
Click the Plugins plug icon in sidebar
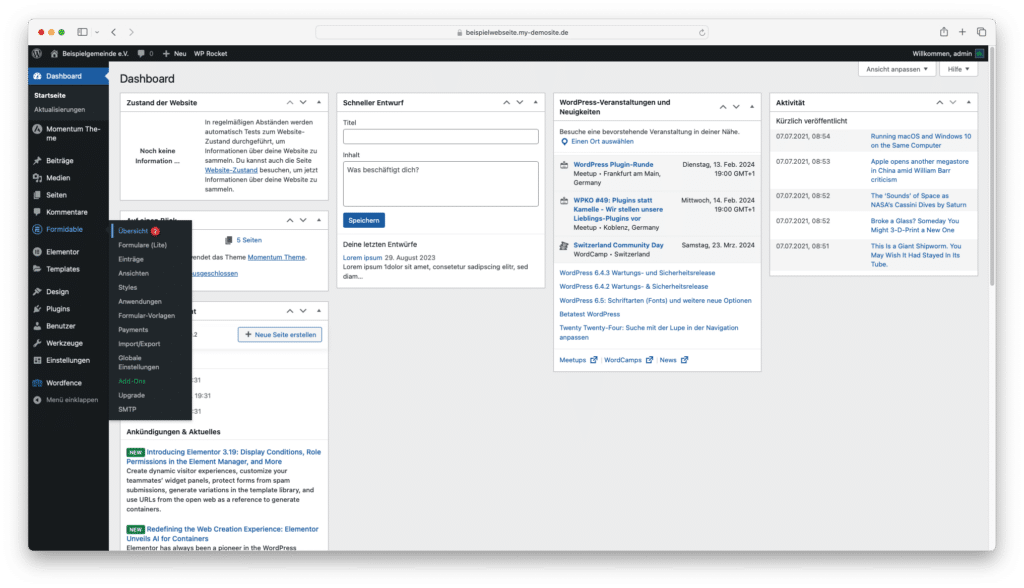click(x=37, y=309)
